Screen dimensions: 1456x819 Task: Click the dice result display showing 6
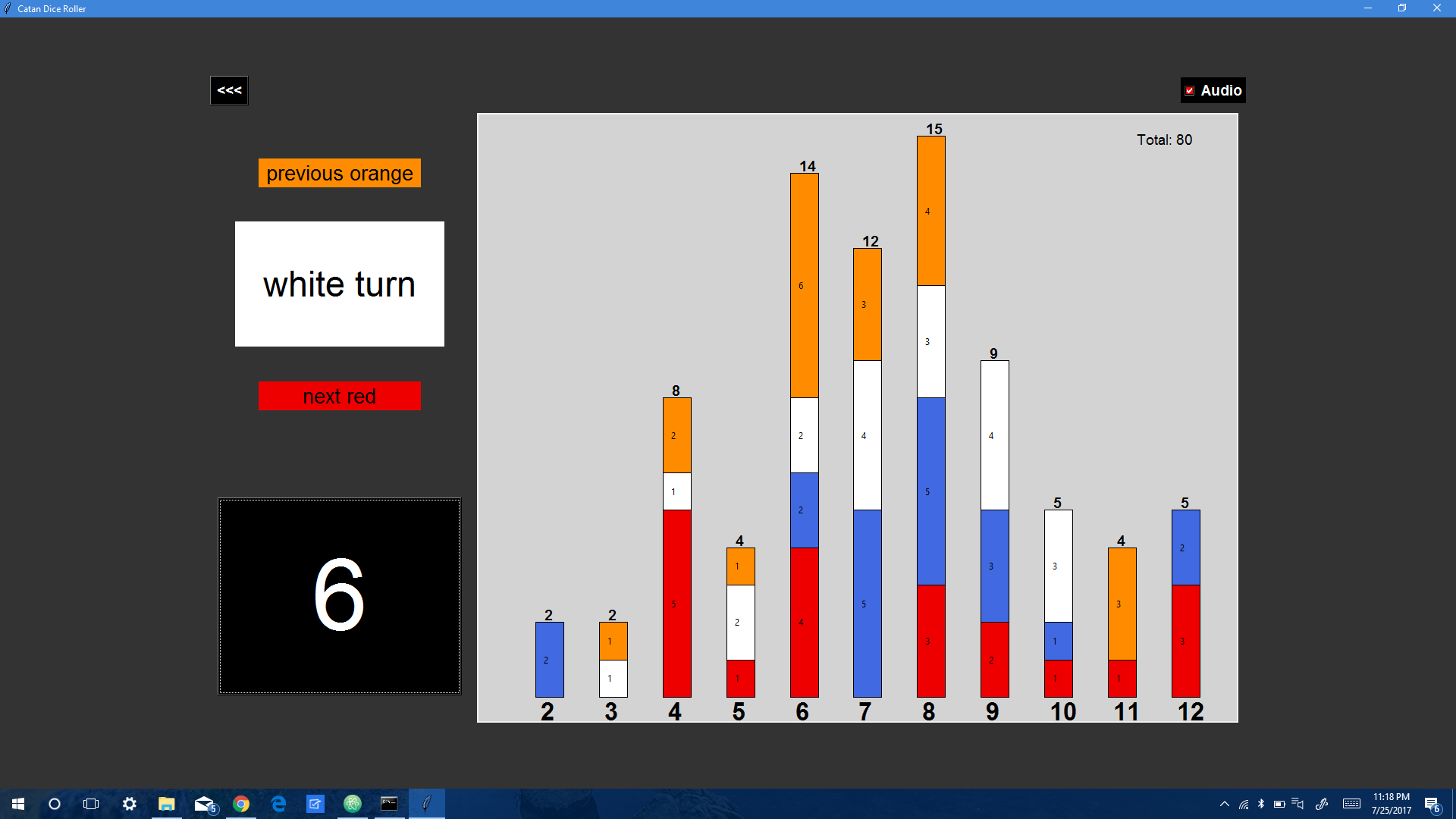coord(339,595)
